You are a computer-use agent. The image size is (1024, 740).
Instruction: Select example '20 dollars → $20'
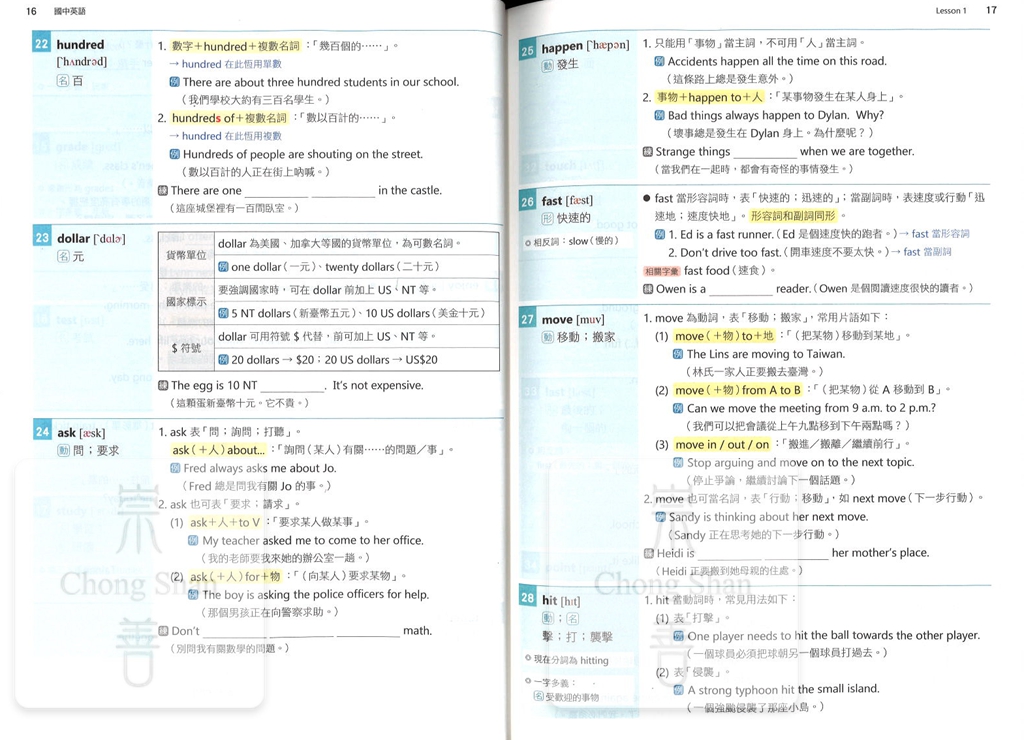tap(334, 359)
